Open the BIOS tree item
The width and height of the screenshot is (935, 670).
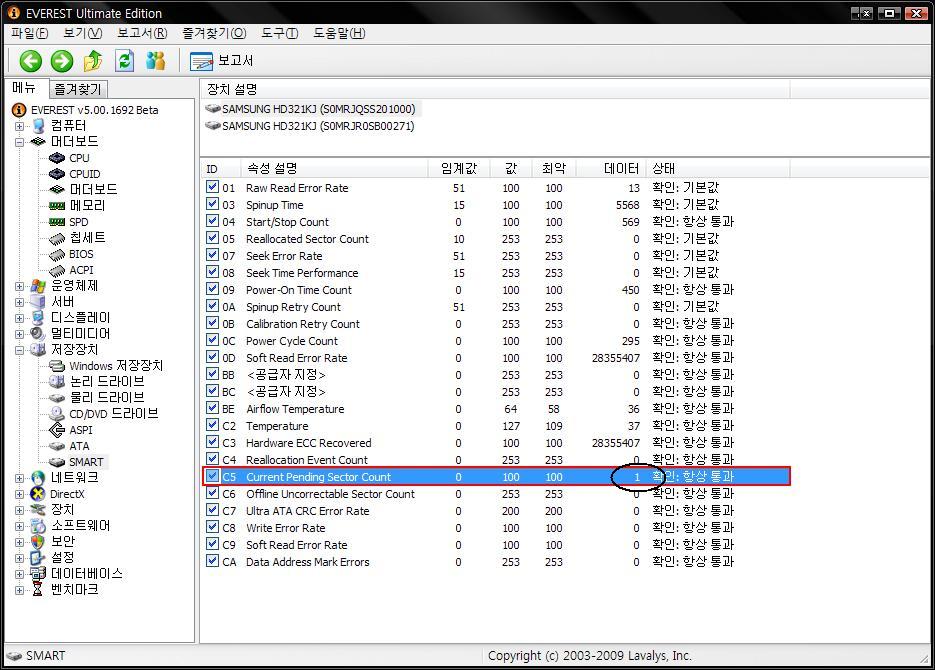81,254
